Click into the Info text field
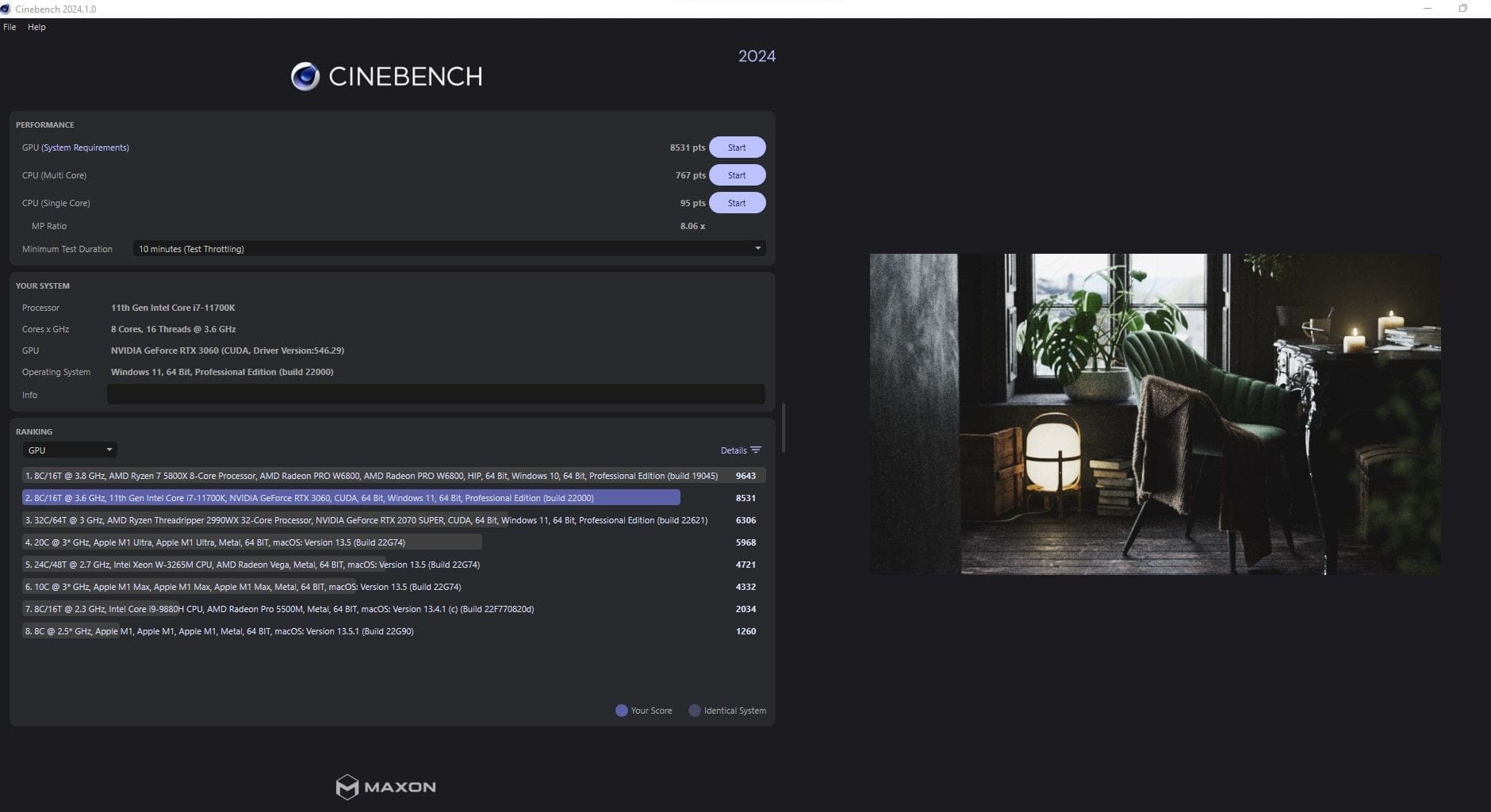 (436, 394)
